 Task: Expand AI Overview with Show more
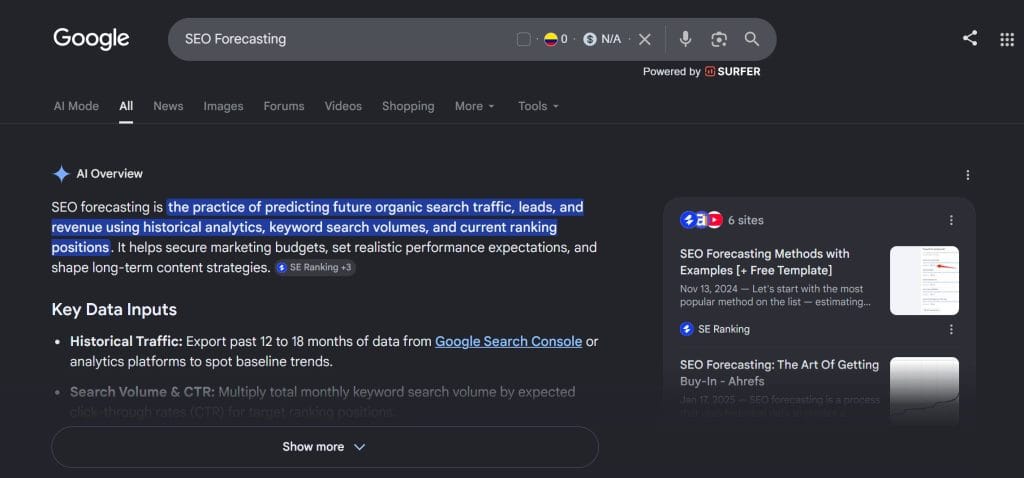[325, 447]
